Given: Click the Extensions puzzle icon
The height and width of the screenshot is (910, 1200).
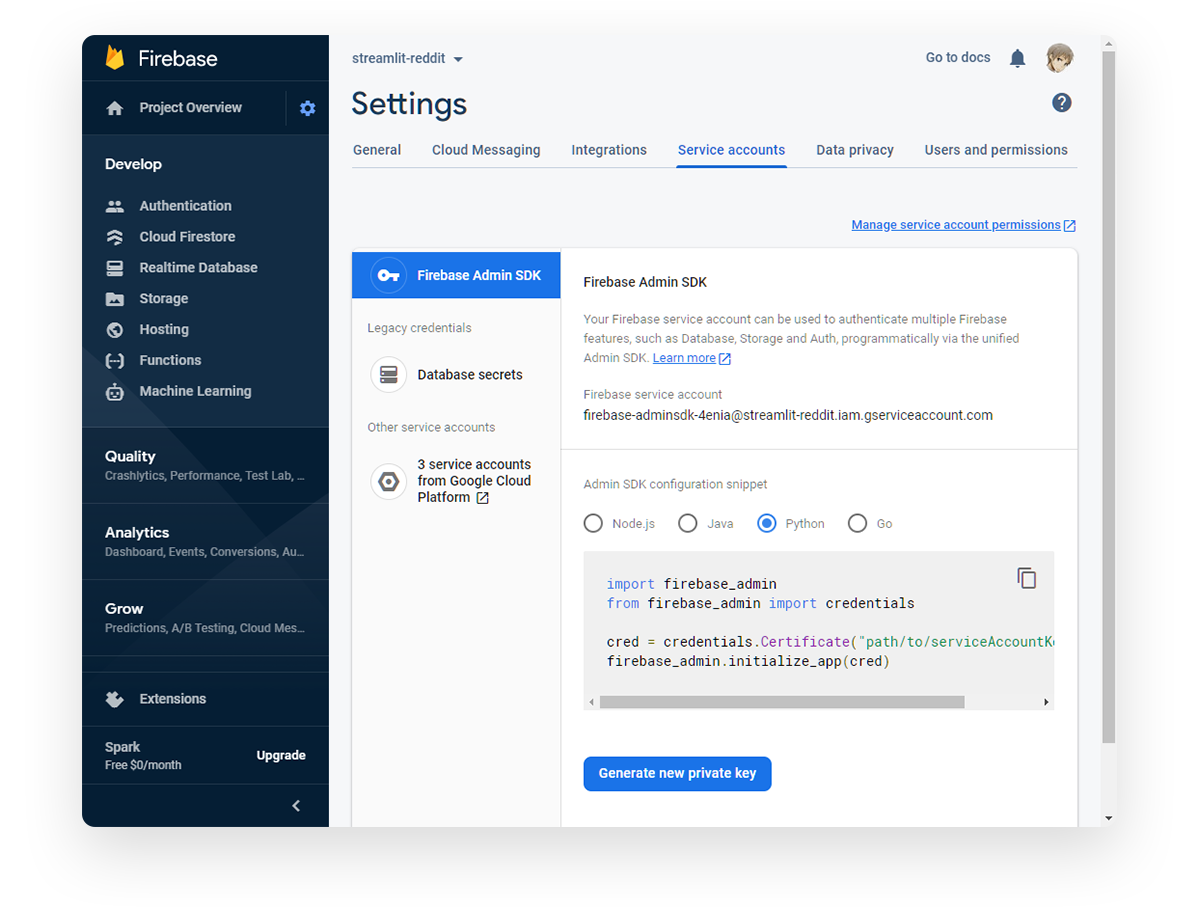Looking at the screenshot, I should [x=115, y=699].
